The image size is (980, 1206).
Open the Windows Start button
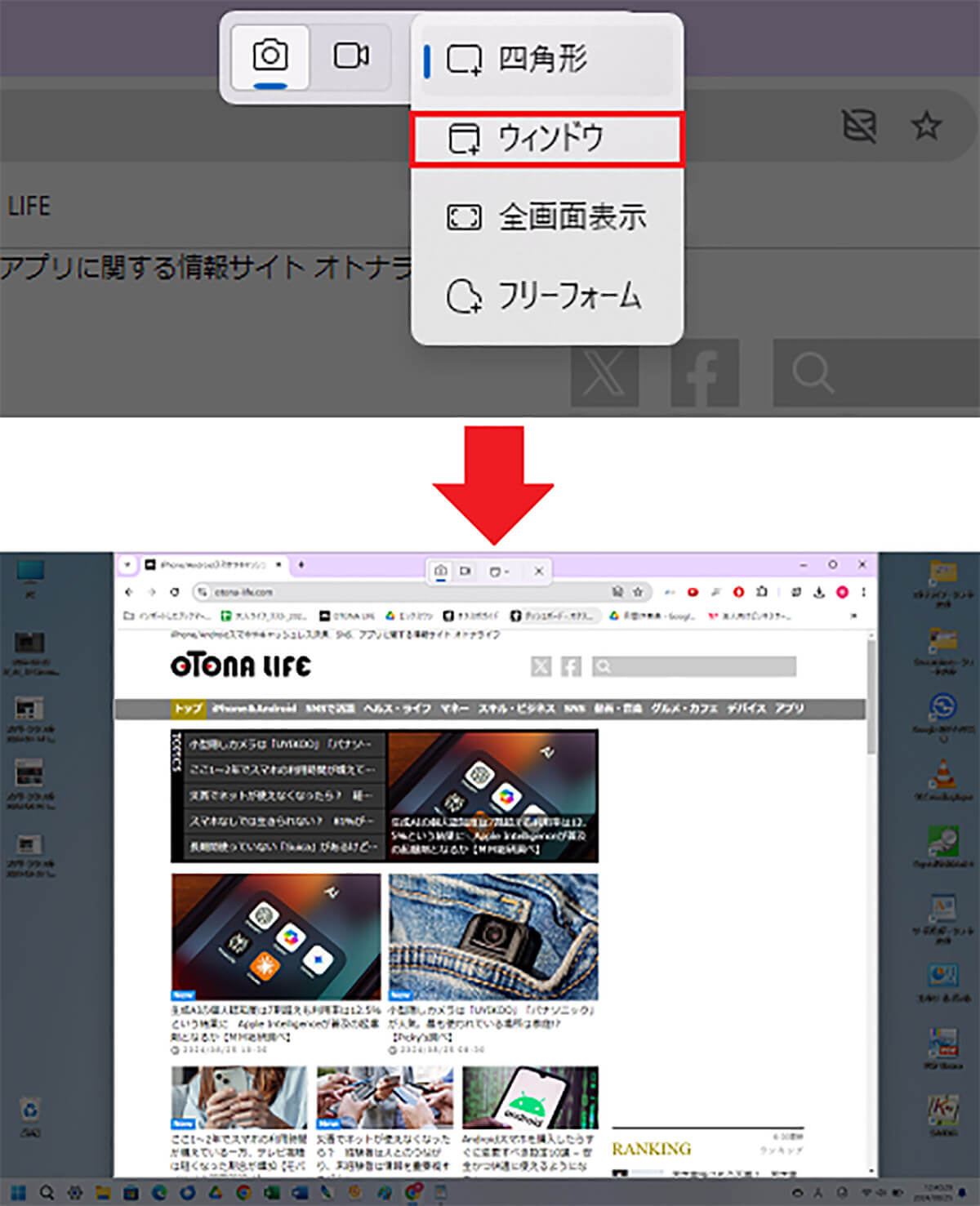coord(18,1192)
